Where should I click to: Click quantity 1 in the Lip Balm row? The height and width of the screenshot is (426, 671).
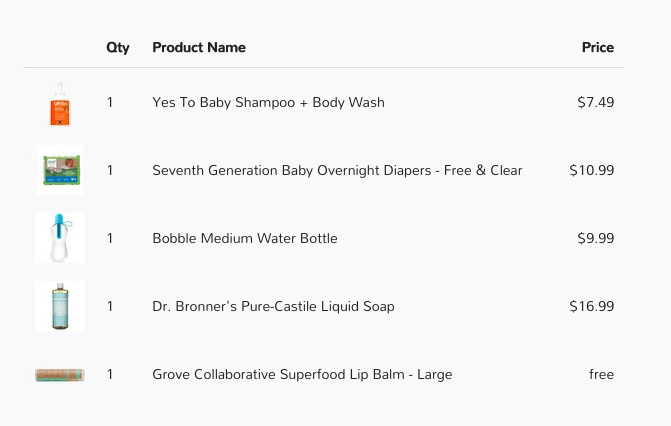(x=110, y=375)
